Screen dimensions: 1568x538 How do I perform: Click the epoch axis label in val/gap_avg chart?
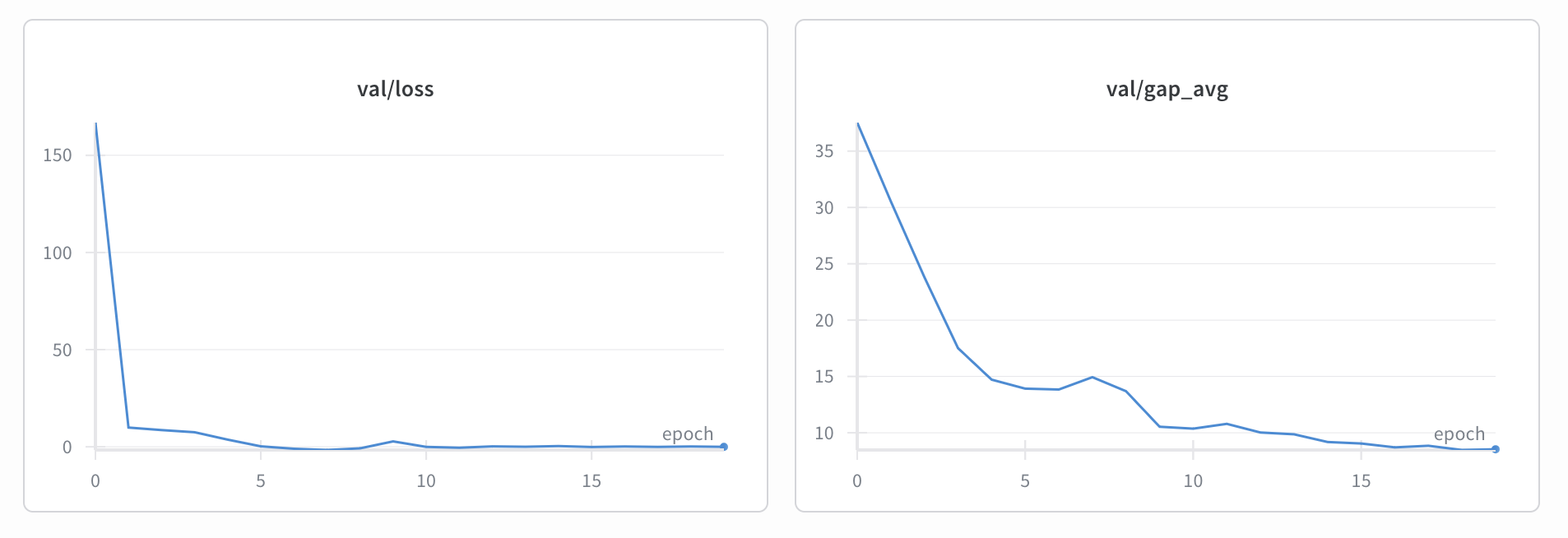1459,434
